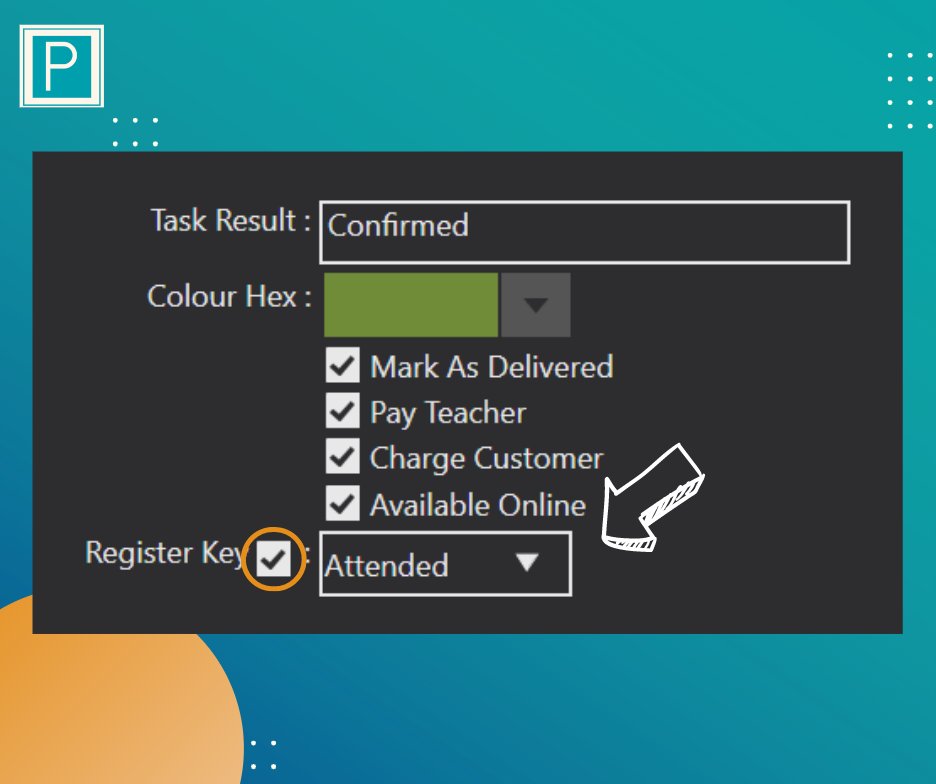Viewport: 936px width, 784px height.
Task: Click the Charge Customer text
Action: [487, 459]
